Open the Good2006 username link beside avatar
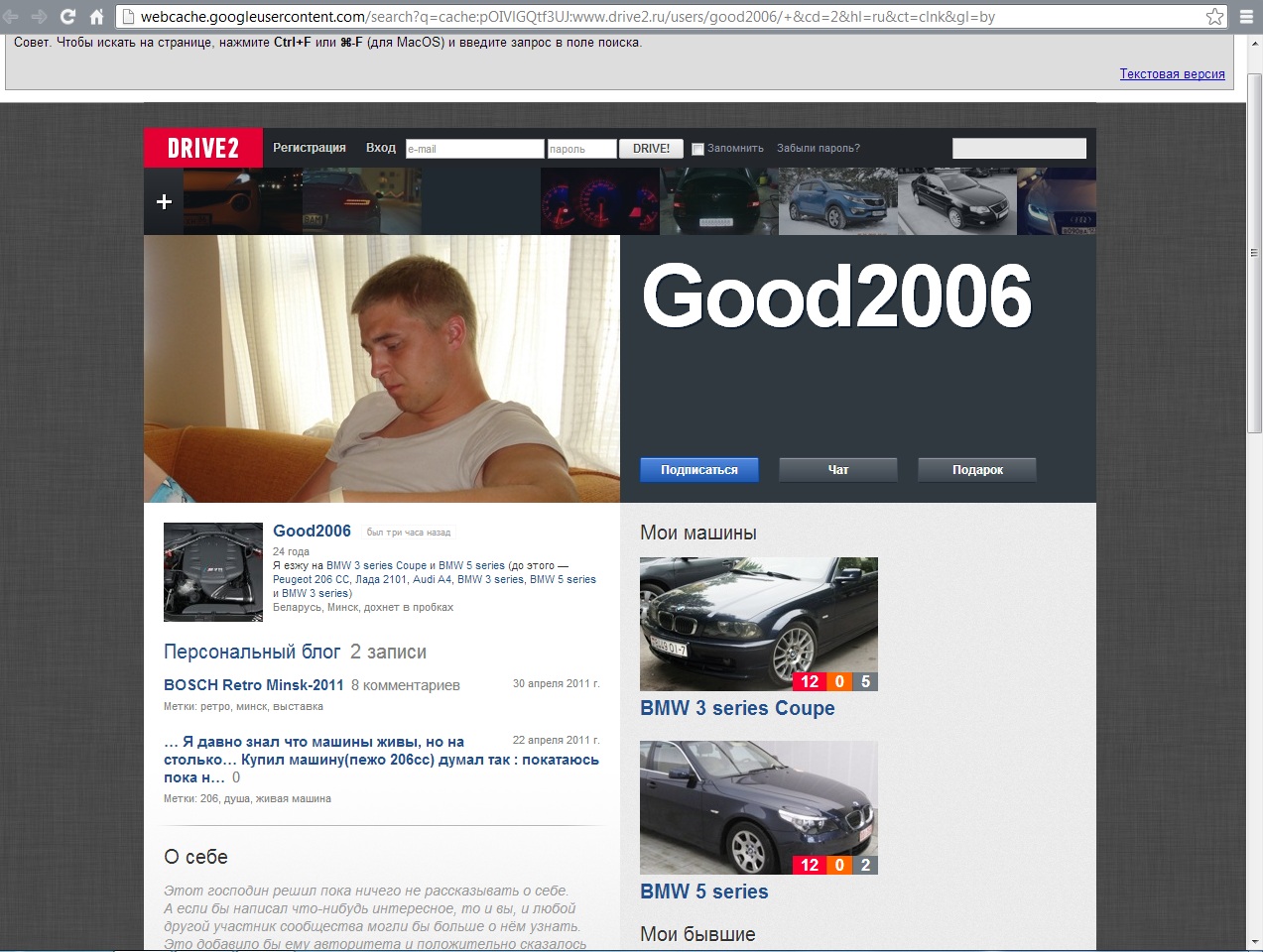The width and height of the screenshot is (1263, 952). 312,532
